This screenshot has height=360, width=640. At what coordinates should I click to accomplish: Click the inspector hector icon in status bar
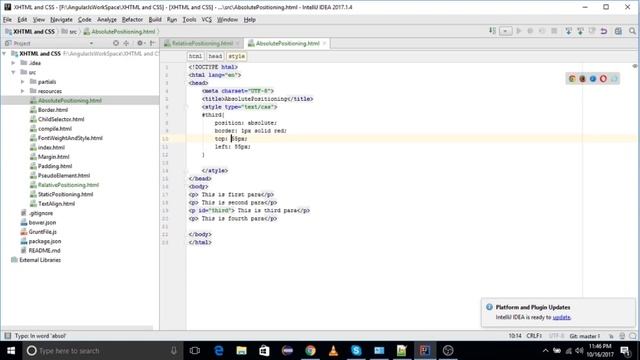(x=622, y=336)
